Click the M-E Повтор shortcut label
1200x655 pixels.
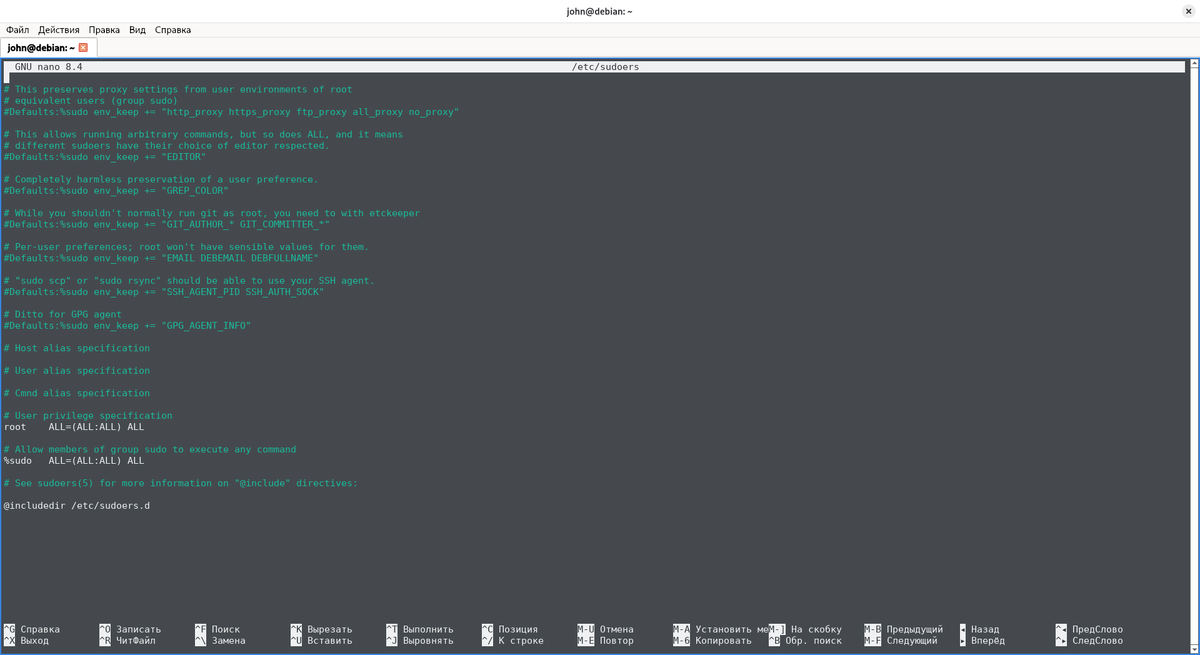tap(605, 640)
